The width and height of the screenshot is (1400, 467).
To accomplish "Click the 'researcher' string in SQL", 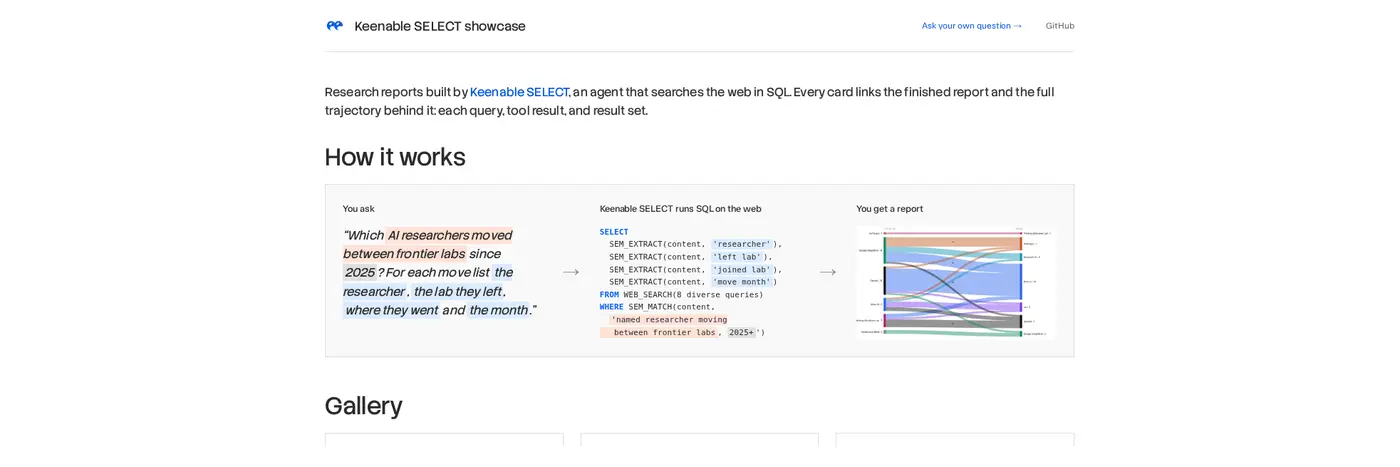I will [741, 244].
